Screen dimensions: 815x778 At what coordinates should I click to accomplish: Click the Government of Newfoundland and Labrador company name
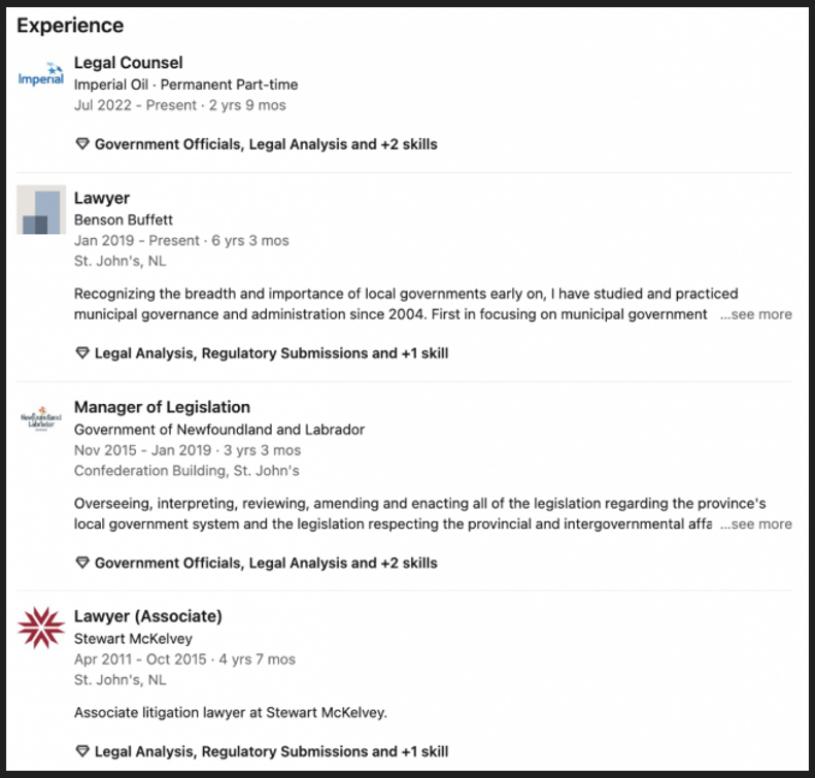coord(219,429)
